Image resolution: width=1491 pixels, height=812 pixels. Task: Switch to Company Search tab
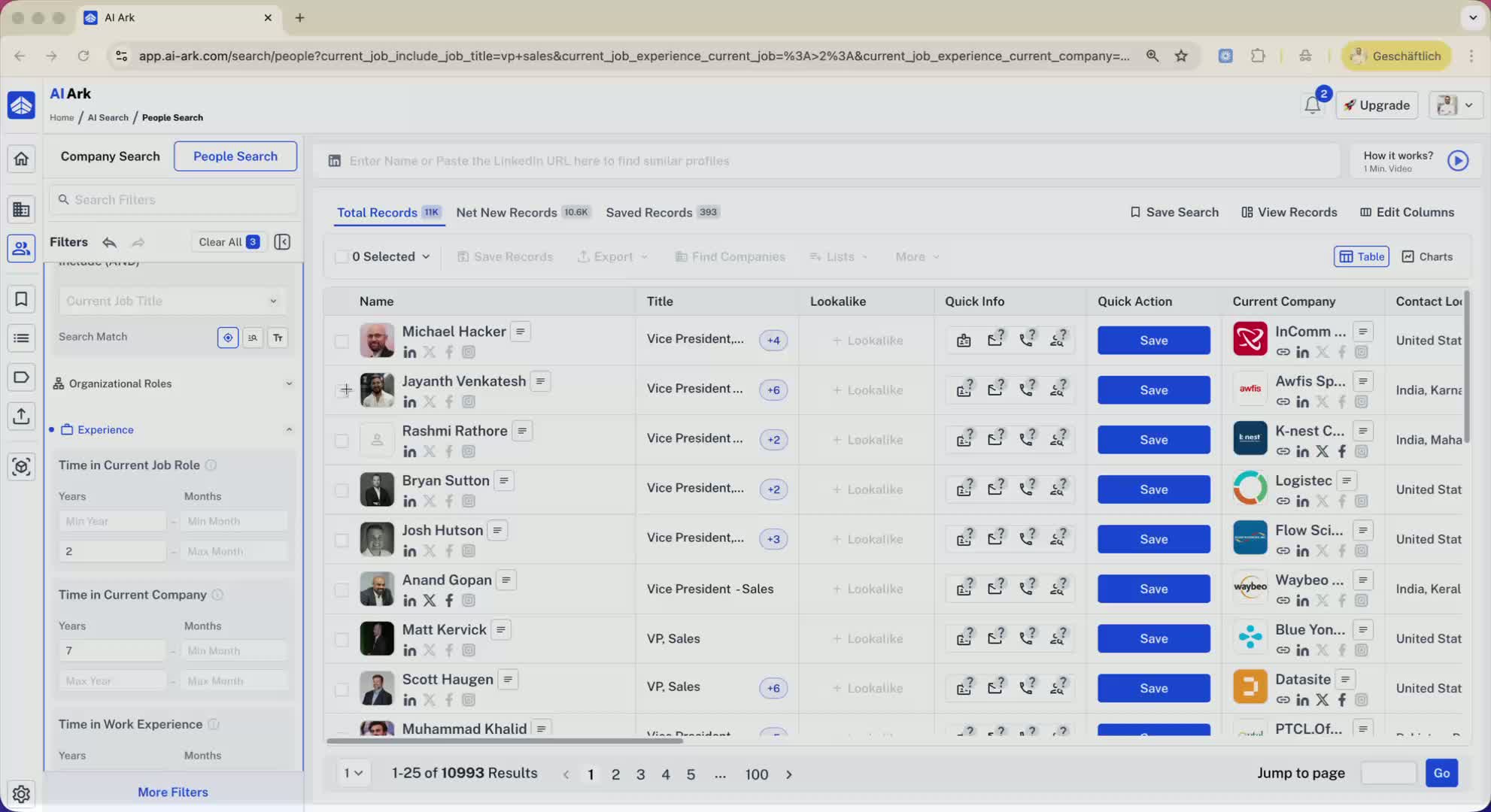tap(110, 156)
